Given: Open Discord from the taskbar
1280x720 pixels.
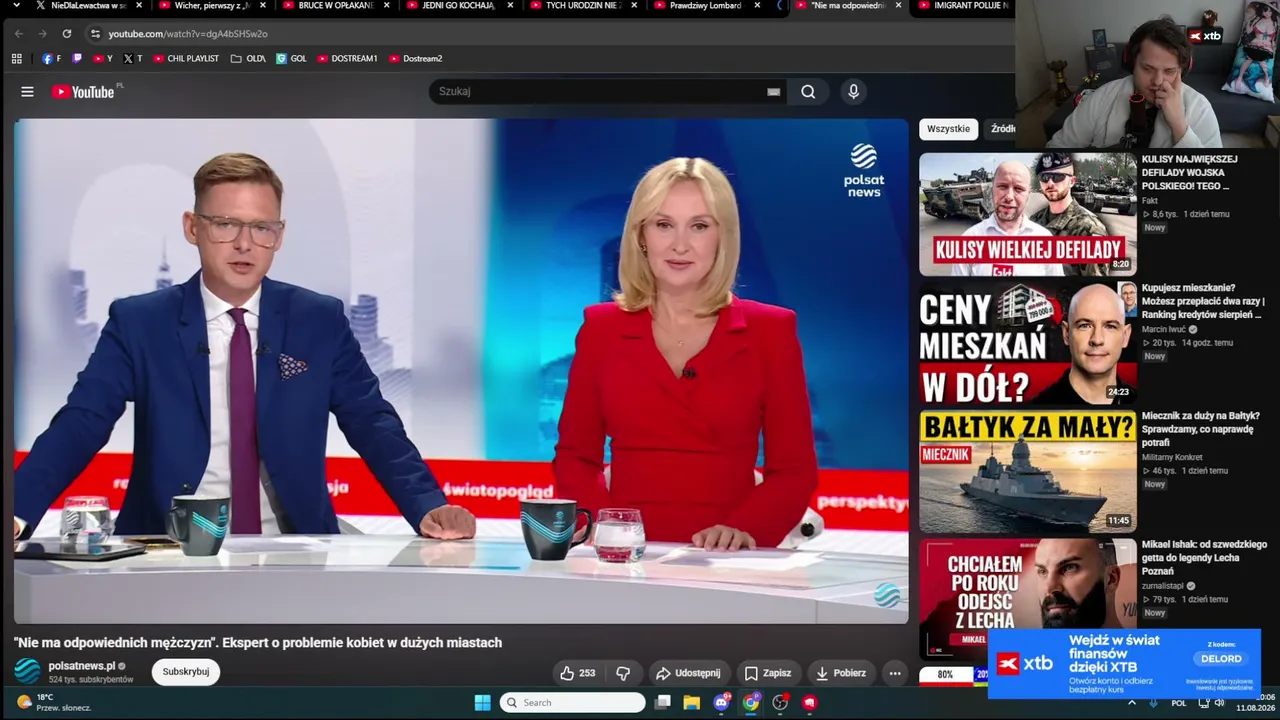Looking at the screenshot, I should tap(721, 703).
